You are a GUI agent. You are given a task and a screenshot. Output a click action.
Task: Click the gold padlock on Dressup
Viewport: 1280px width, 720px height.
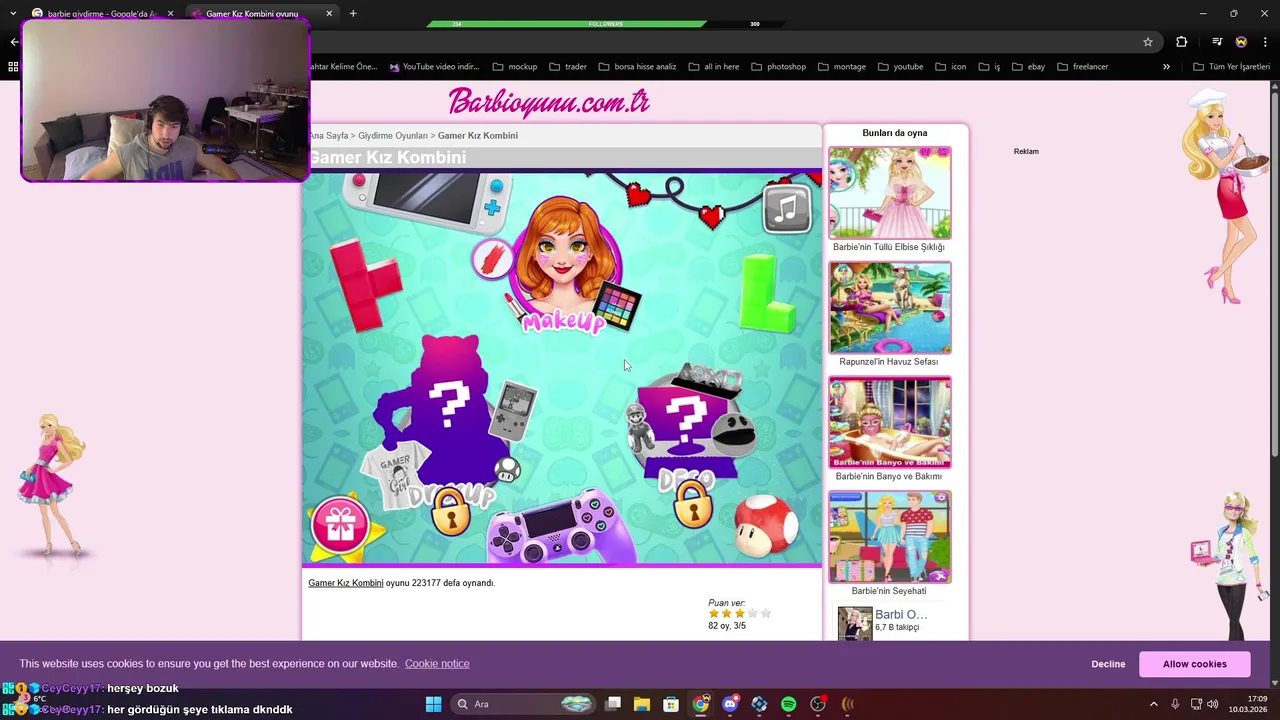[450, 513]
